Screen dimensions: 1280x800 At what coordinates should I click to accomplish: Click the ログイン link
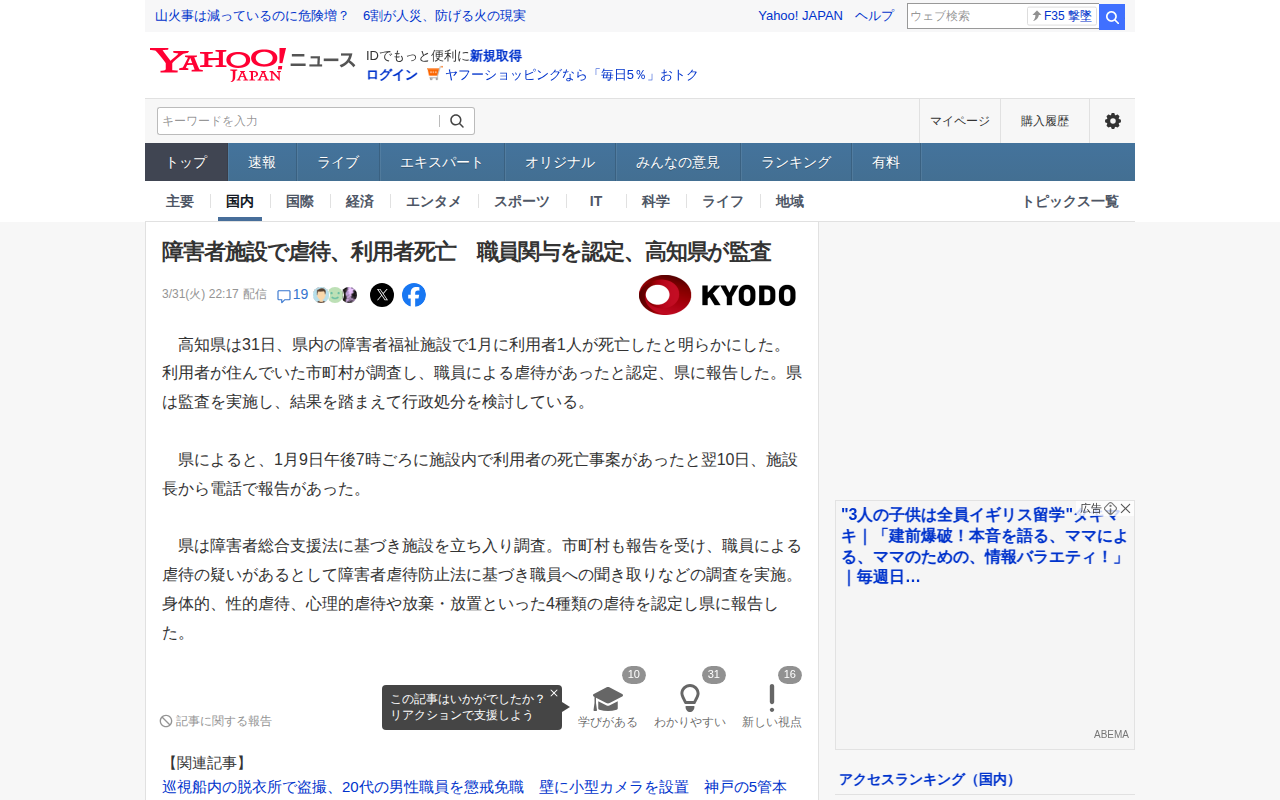pyautogui.click(x=392, y=75)
